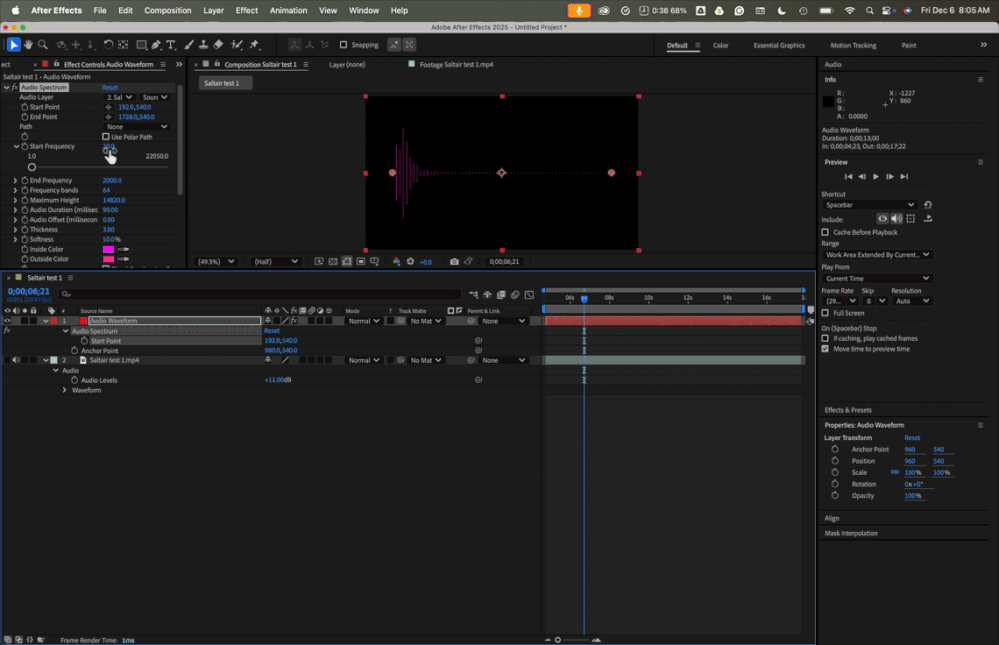Select the Roto Brush tool

[237, 45]
